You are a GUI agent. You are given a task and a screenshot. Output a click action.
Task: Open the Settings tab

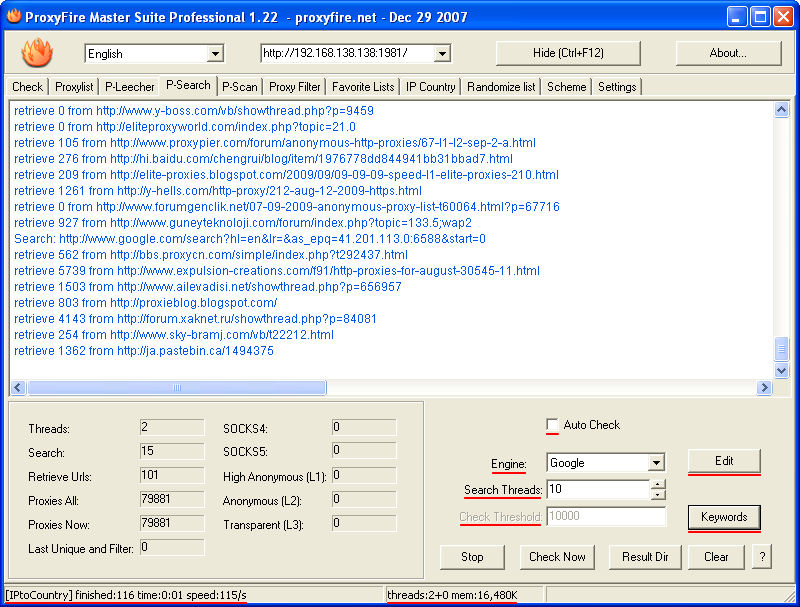tap(617, 87)
